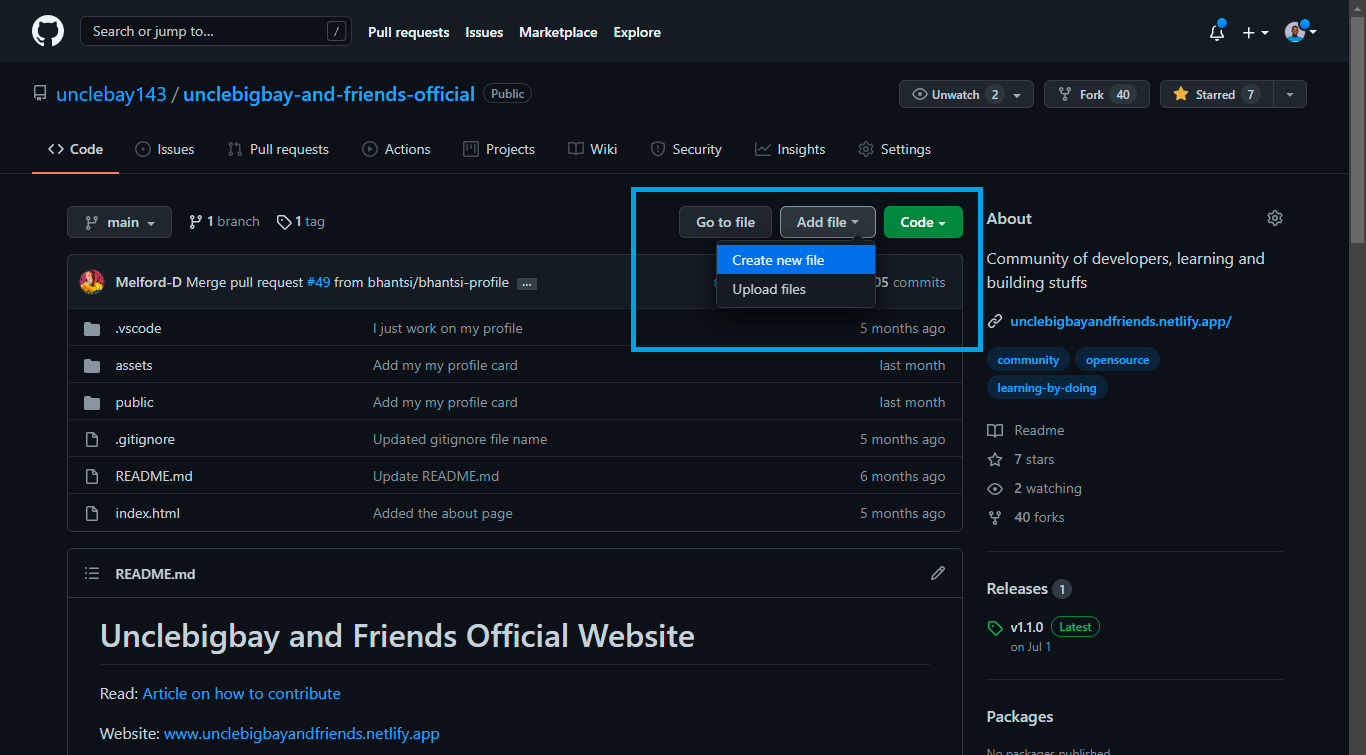Open Issues in the top navigation
1366x755 pixels.
(x=484, y=32)
